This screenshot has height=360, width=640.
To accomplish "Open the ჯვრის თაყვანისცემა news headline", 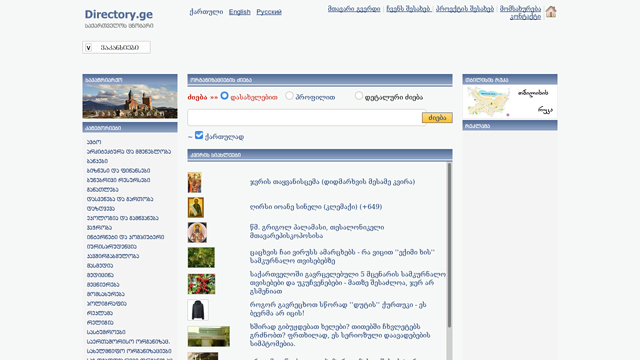I will point(332,182).
